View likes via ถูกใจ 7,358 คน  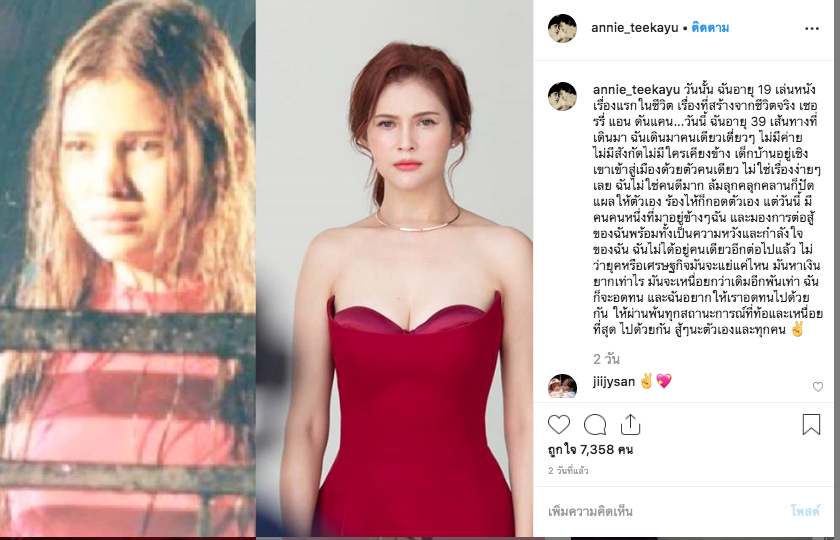(590, 449)
